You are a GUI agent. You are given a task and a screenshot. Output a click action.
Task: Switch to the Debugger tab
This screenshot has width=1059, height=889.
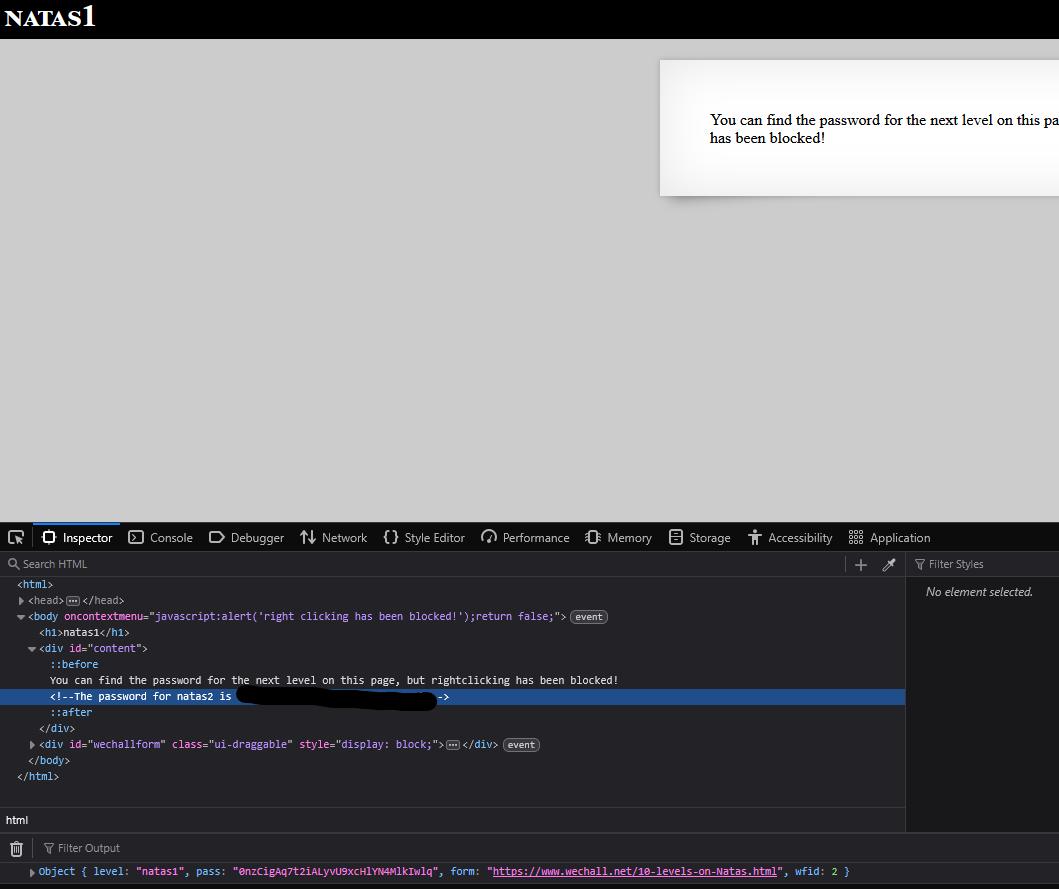pos(246,538)
